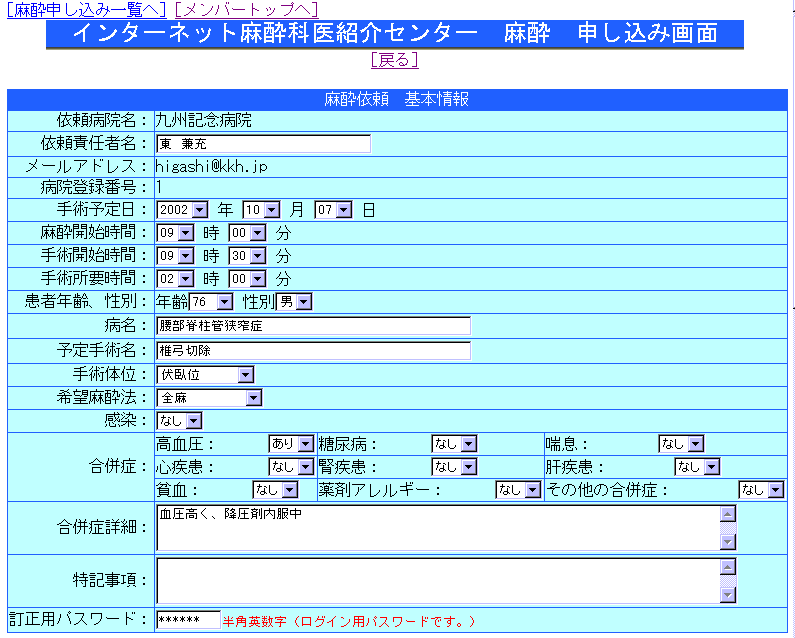Click the 病名 input field
The image size is (795, 638).
(x=313, y=326)
